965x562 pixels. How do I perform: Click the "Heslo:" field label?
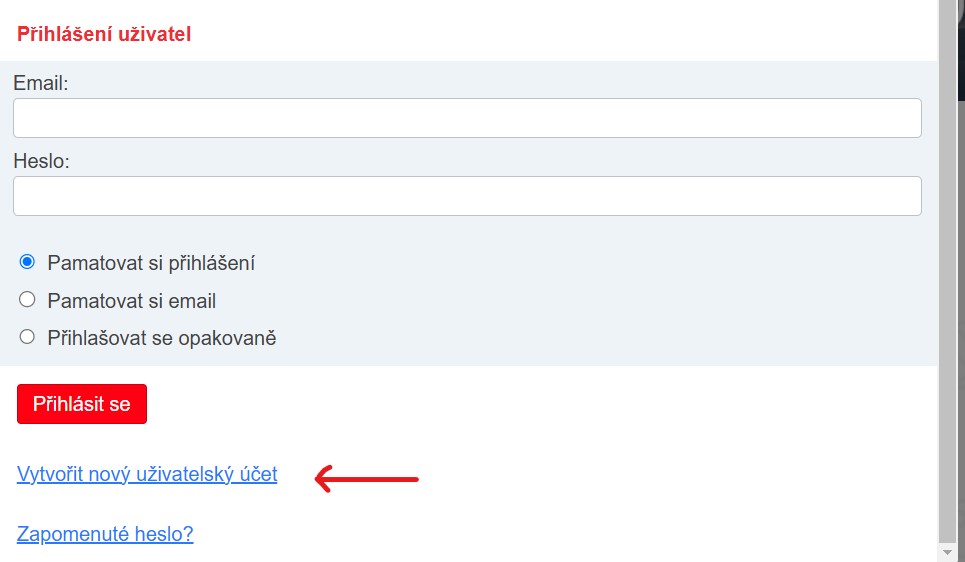(x=41, y=161)
